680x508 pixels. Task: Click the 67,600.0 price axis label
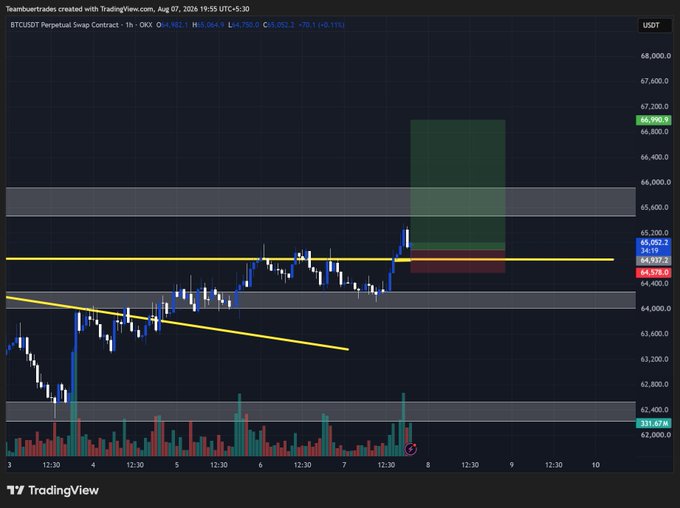pyautogui.click(x=655, y=81)
